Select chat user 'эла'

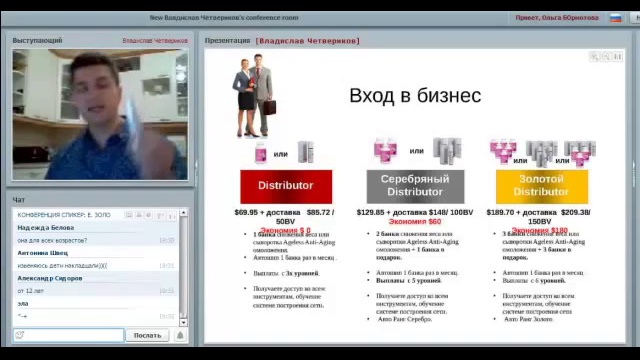[22, 304]
